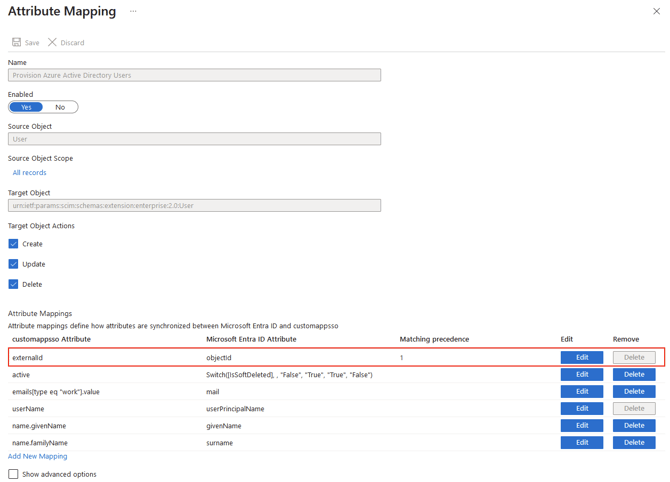Enable Show advanced options checkbox

13,474
